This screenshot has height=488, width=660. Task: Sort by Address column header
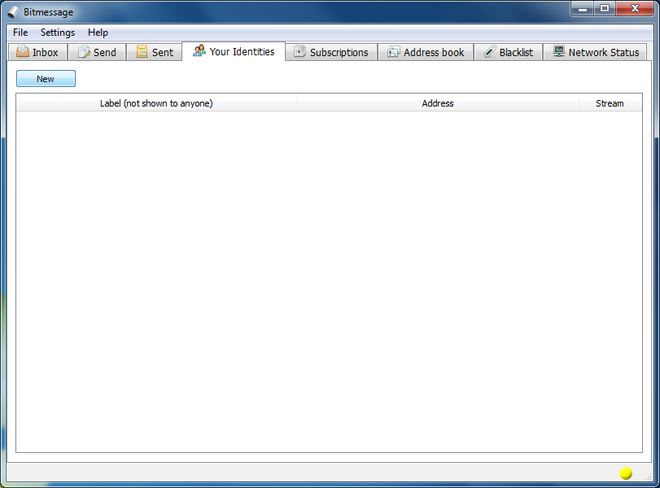[x=438, y=103]
